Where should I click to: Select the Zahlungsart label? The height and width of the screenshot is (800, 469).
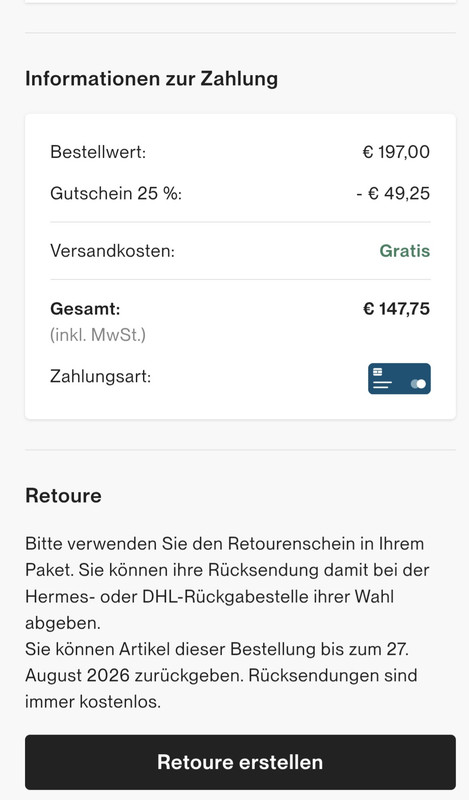[x=101, y=377]
